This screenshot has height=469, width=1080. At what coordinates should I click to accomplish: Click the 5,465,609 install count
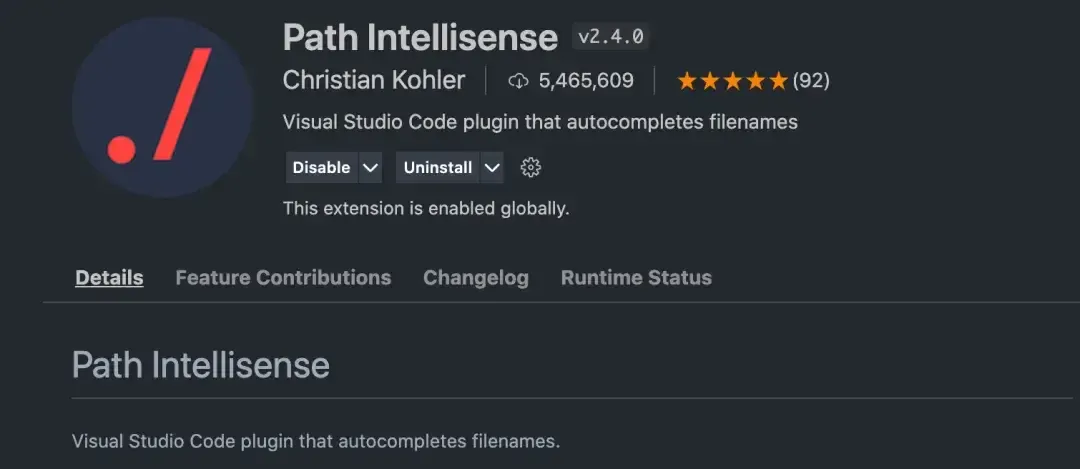(x=586, y=81)
